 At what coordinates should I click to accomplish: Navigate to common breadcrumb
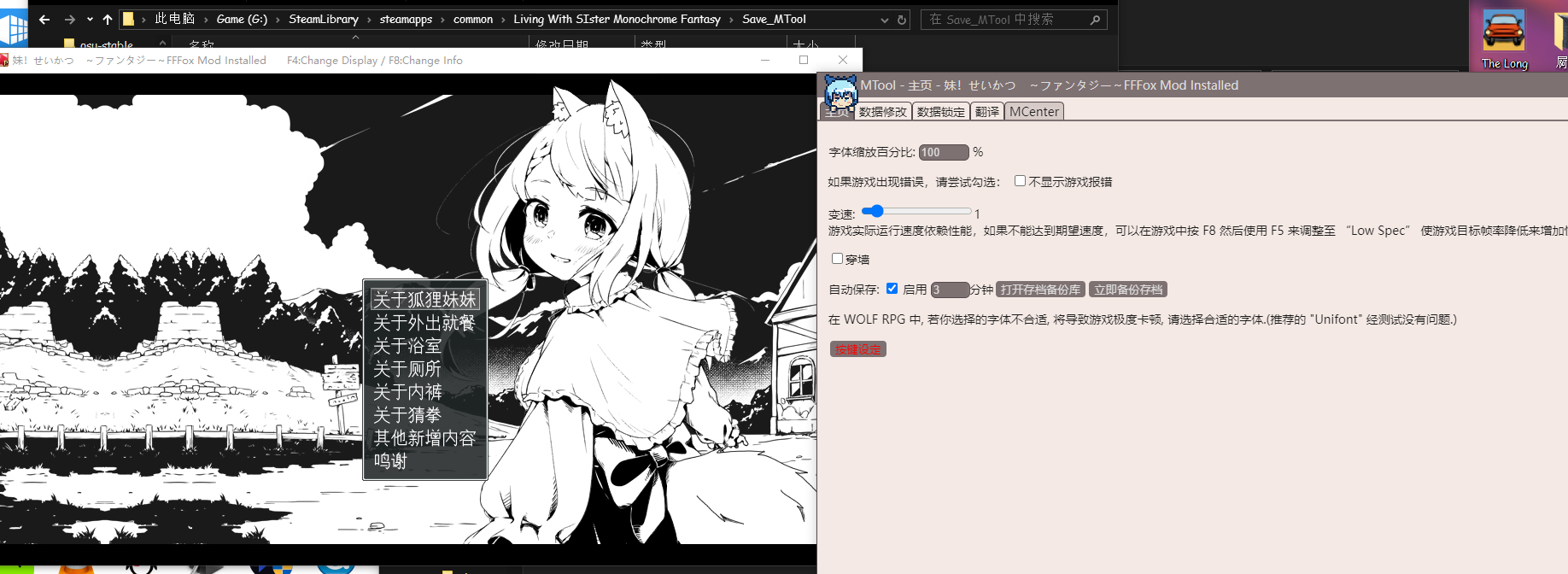pyautogui.click(x=473, y=19)
